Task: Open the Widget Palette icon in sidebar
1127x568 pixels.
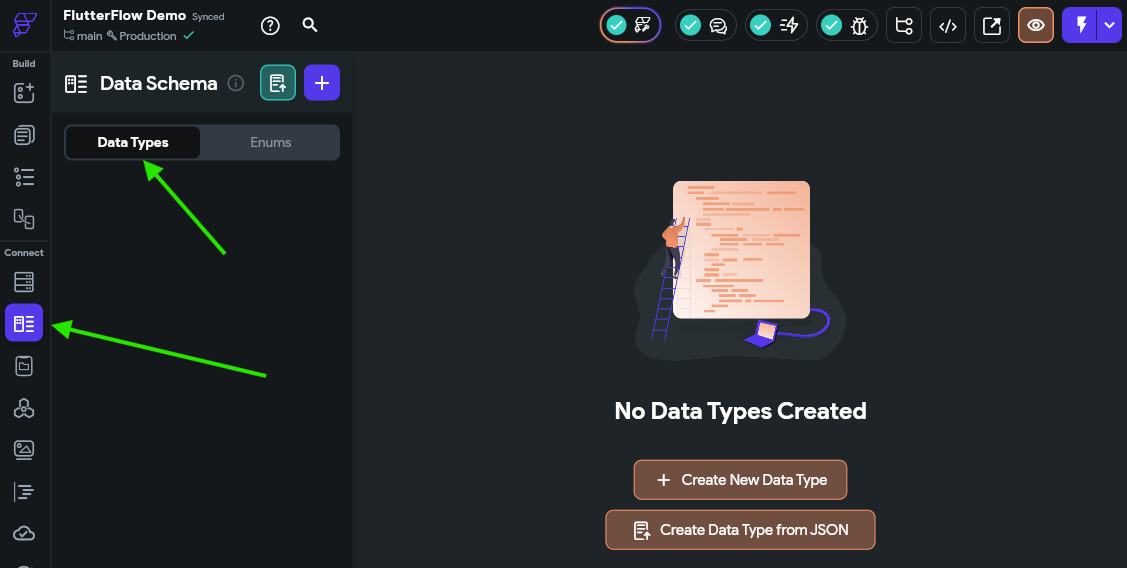Action: tap(24, 93)
